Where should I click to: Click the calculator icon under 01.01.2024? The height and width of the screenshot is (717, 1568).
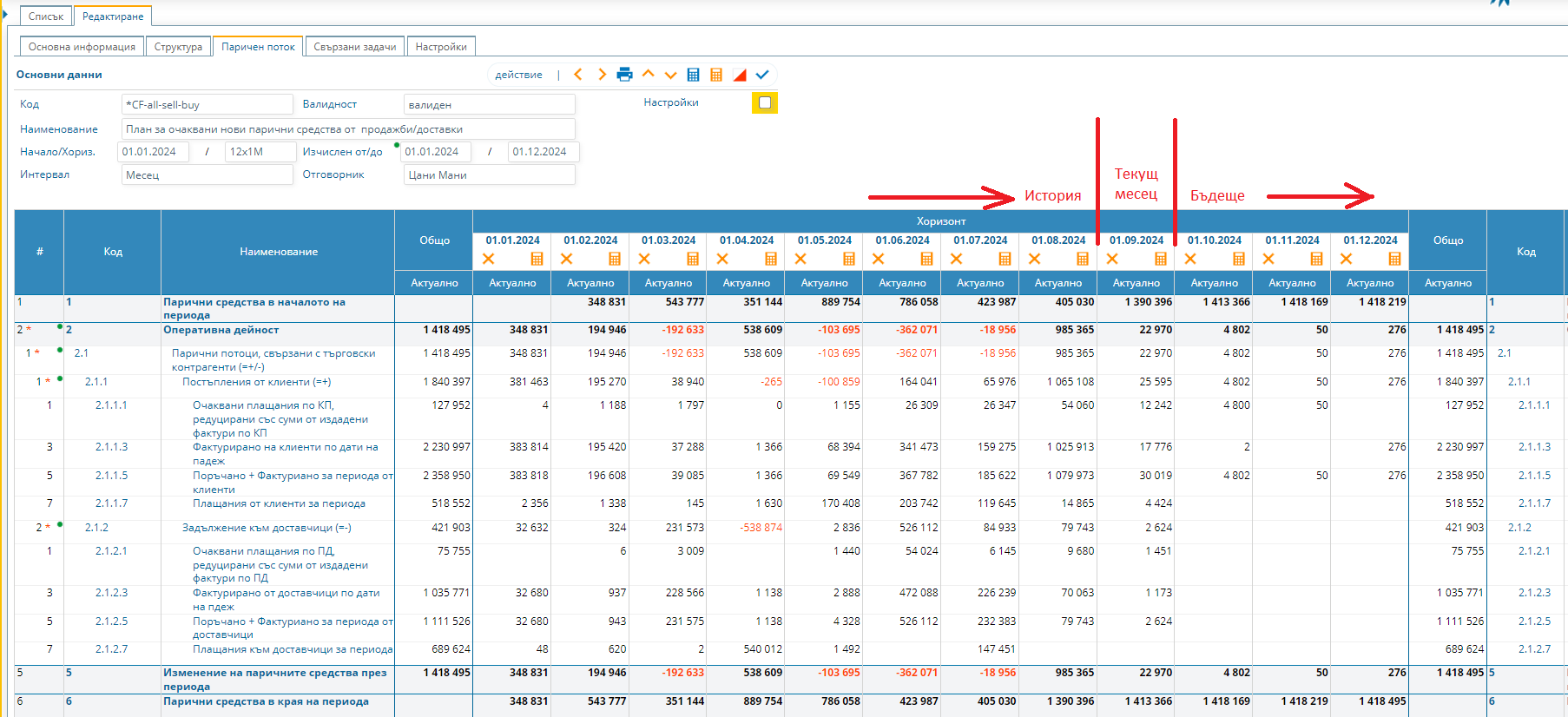pos(537,259)
